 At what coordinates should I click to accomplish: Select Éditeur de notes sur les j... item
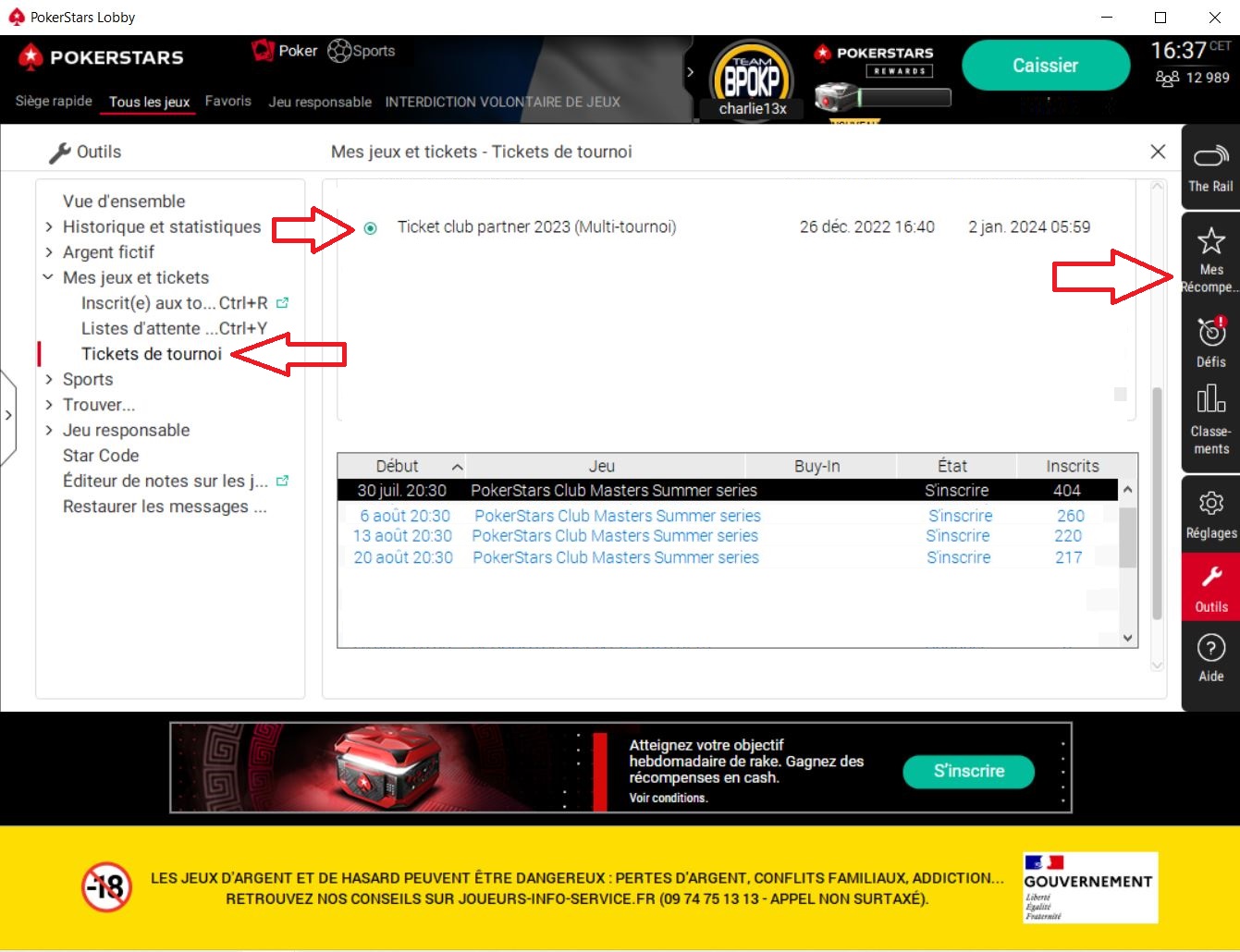coord(166,481)
